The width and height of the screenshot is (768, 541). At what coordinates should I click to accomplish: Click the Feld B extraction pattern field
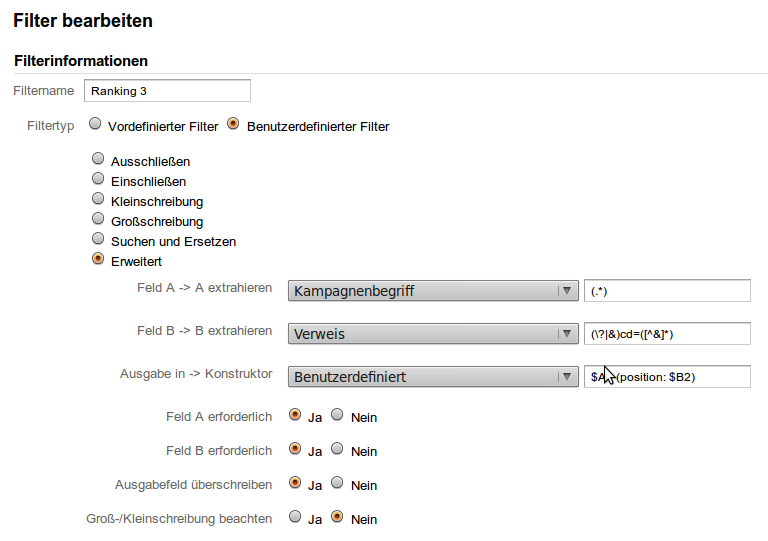[667, 334]
